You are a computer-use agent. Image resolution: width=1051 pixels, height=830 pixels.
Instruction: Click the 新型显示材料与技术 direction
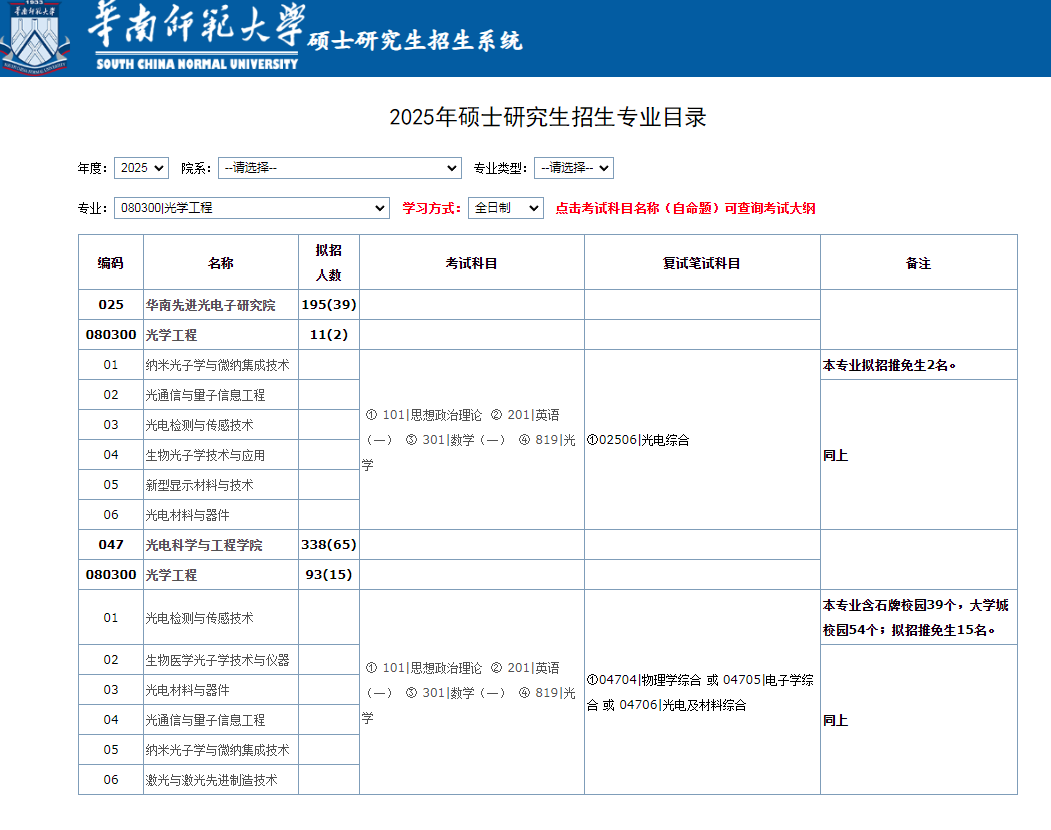click(x=199, y=485)
